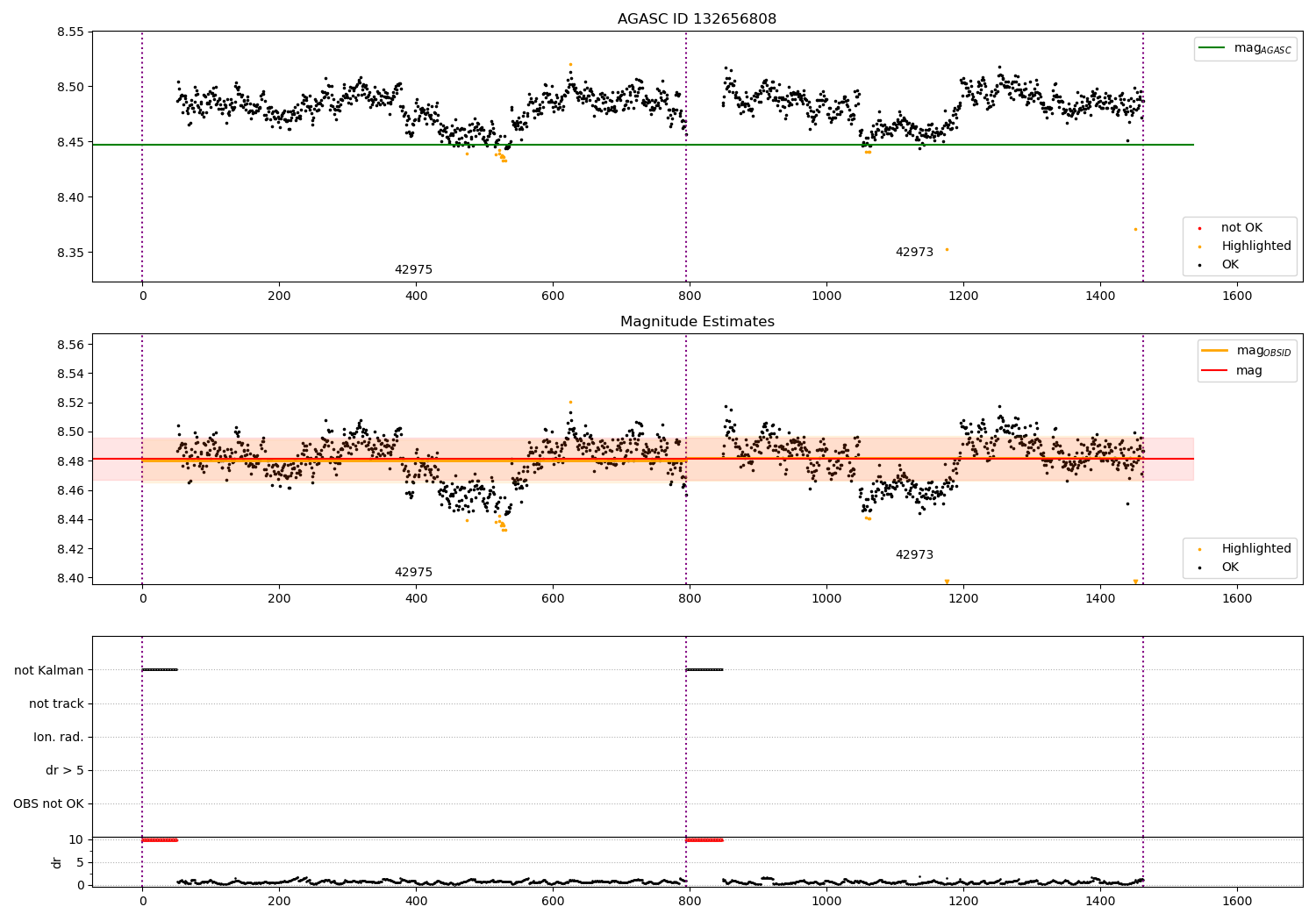
Task: Click the "5" tick on dr axis
Action: click(x=81, y=863)
